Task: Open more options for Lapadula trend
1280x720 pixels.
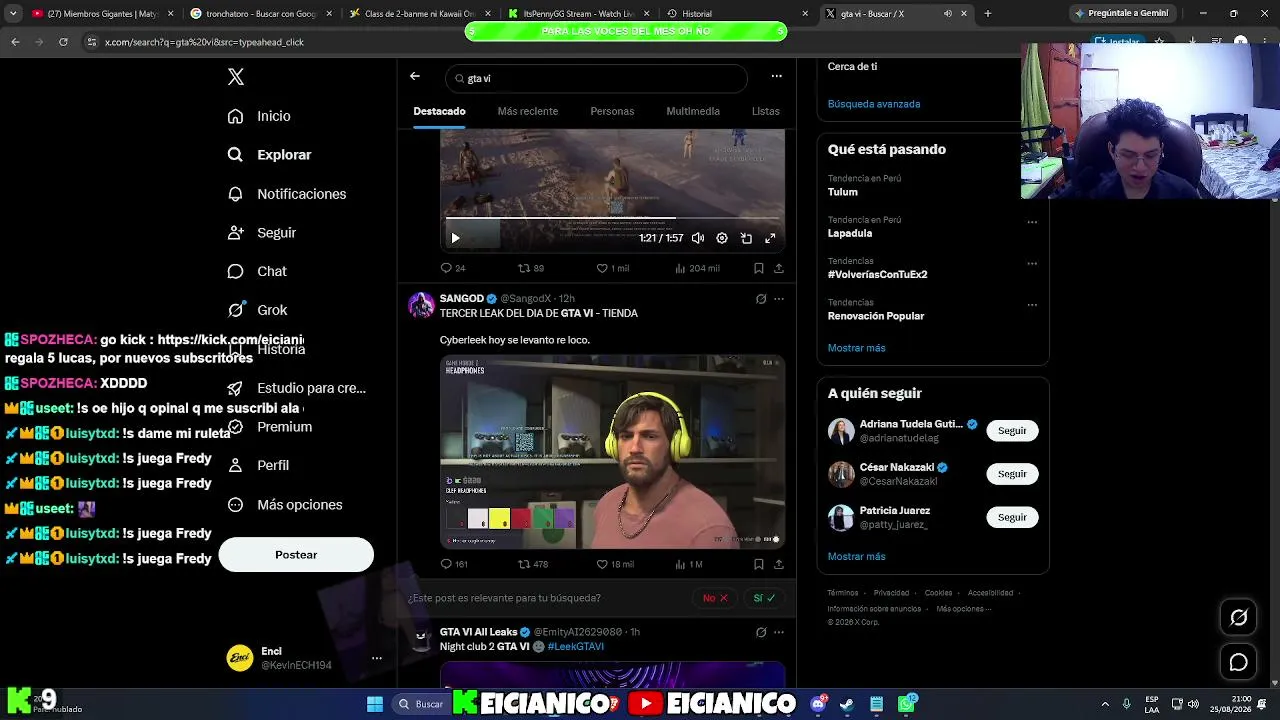Action: coord(1032,222)
